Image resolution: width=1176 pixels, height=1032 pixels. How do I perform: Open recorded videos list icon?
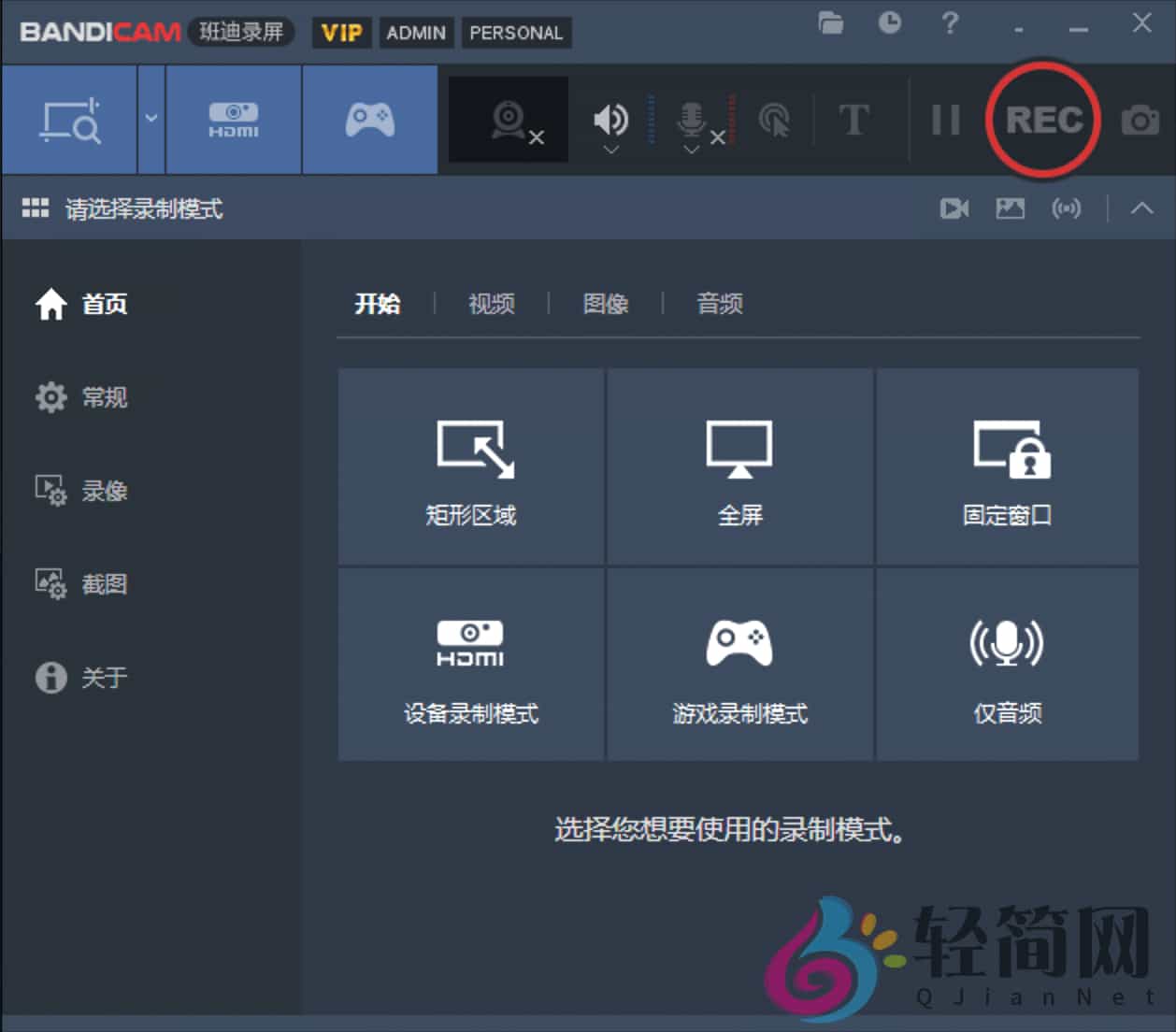click(x=953, y=208)
